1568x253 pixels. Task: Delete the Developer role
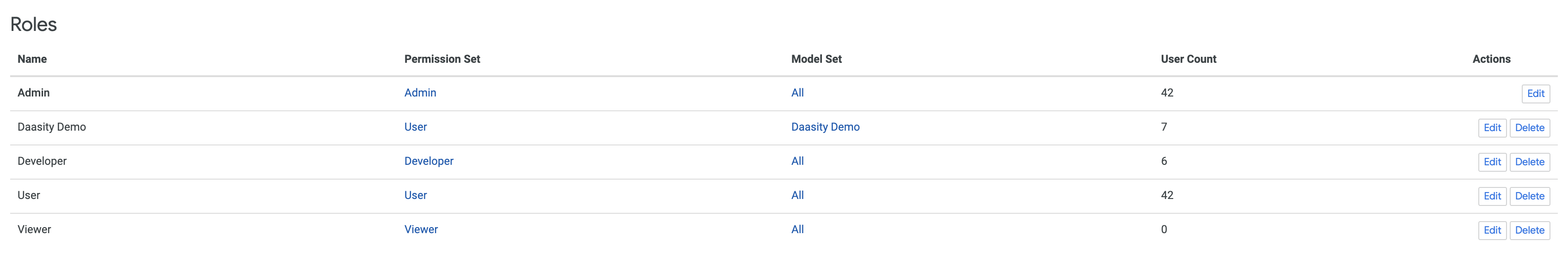coord(1529,162)
